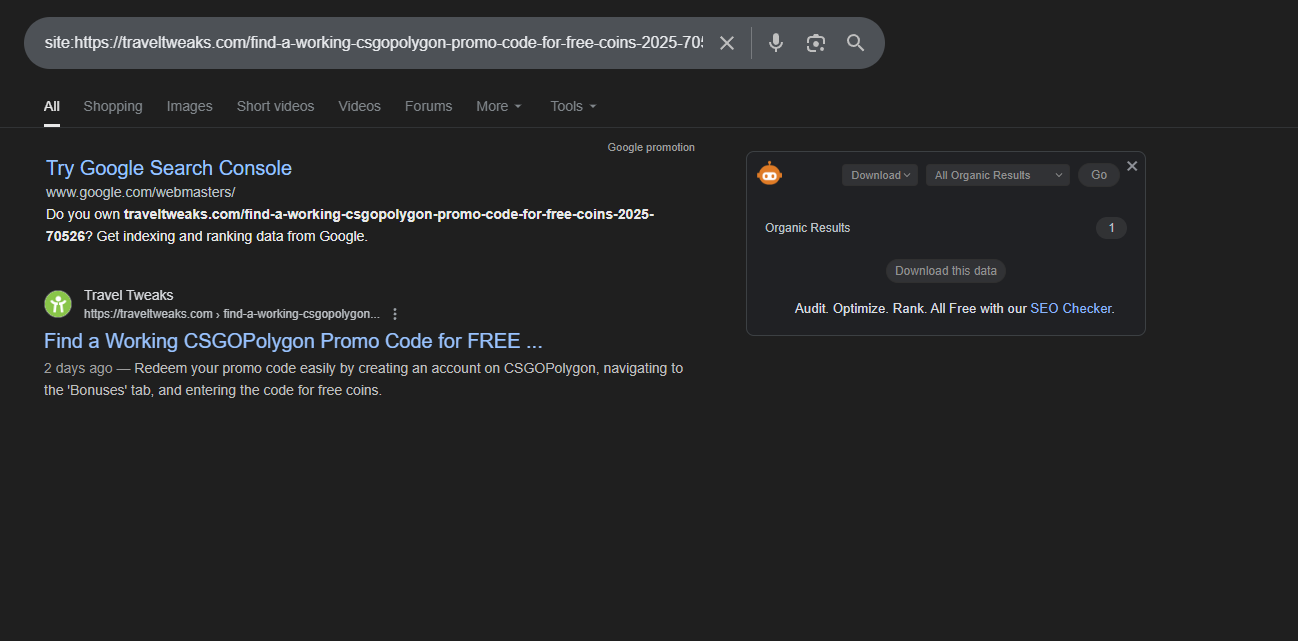Open the three-dot menu beside Travel Tweaks result
The image size is (1298, 641).
(x=395, y=314)
